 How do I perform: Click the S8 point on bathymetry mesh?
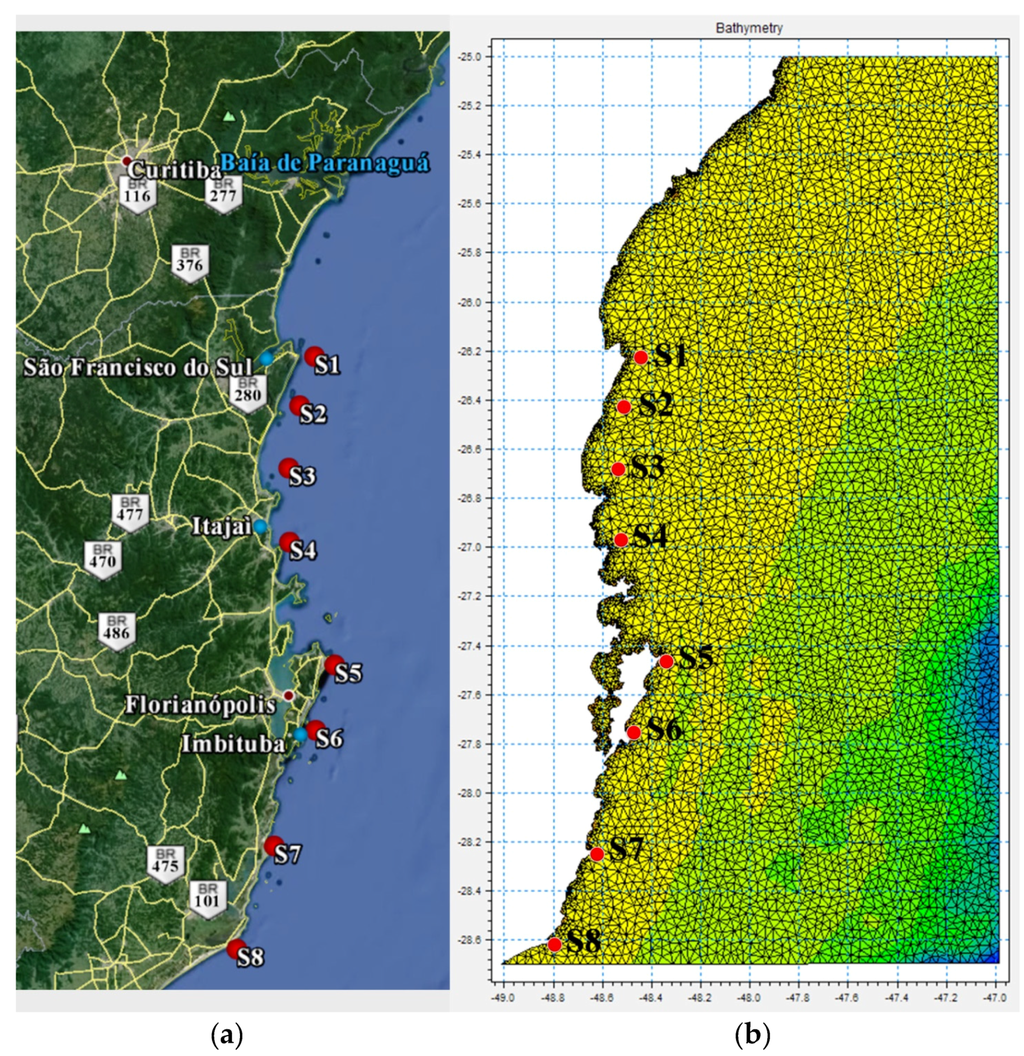(x=554, y=944)
